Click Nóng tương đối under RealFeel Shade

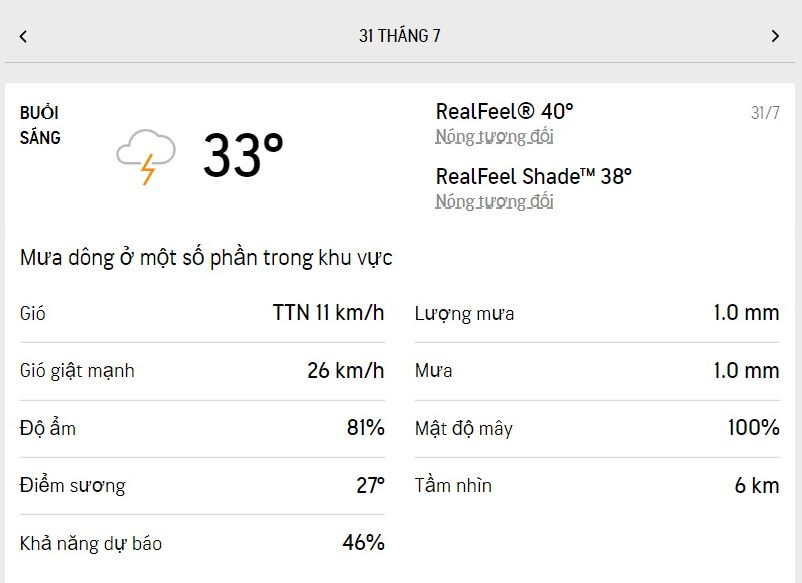pos(494,202)
